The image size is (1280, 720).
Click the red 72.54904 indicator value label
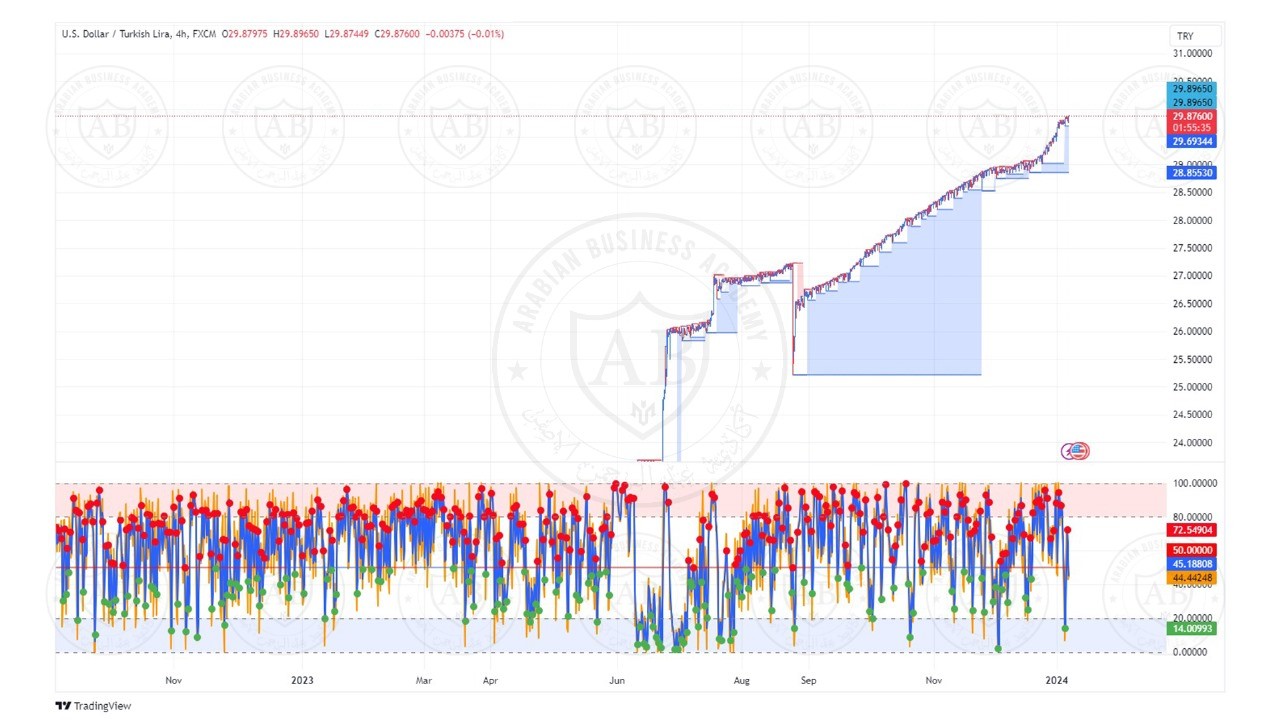click(x=1193, y=530)
